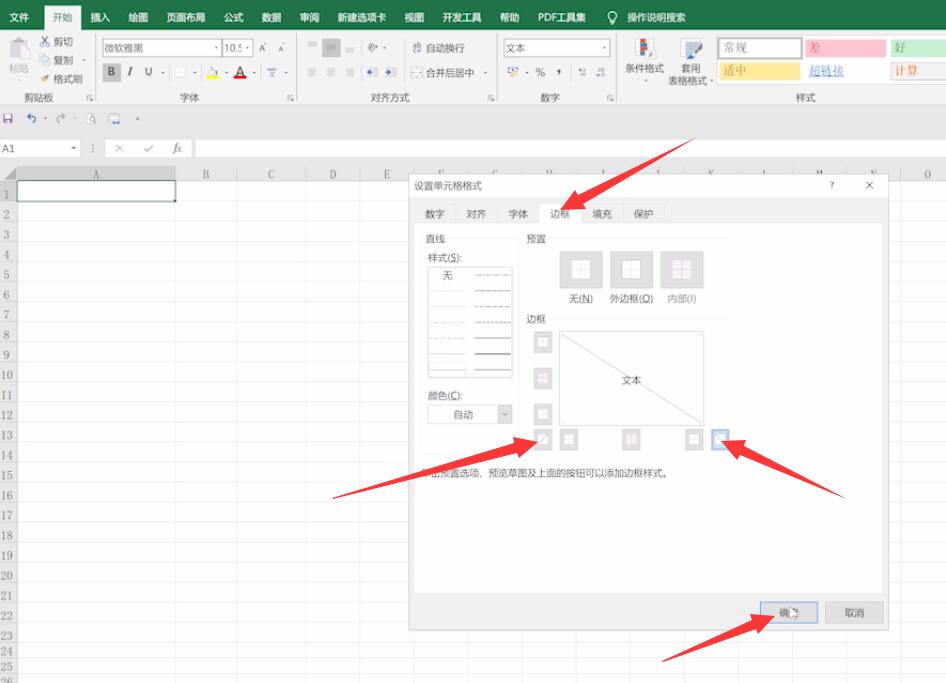Confirm the dialog with the 确定 button

coord(789,612)
